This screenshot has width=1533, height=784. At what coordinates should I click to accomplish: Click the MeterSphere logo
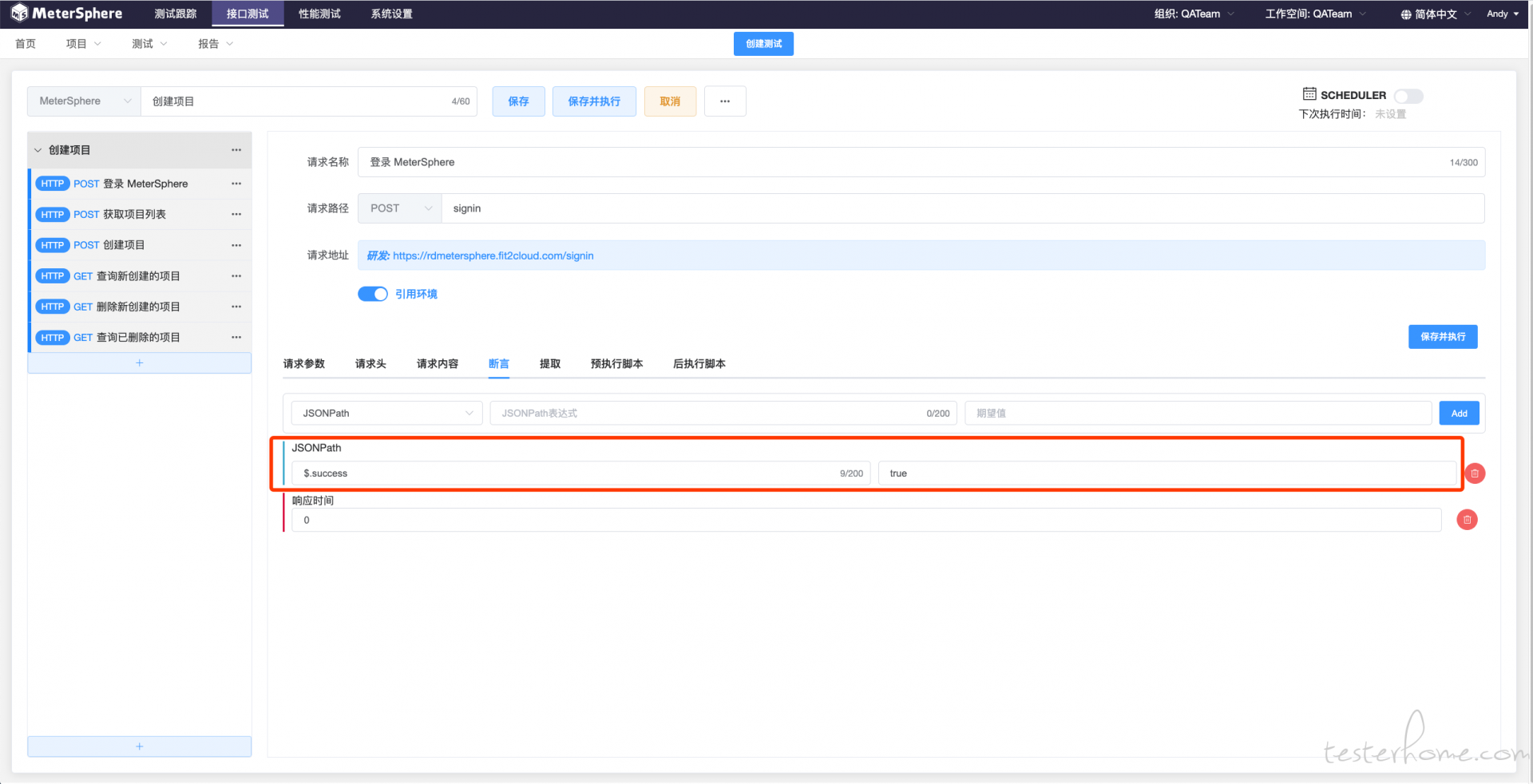(x=67, y=14)
